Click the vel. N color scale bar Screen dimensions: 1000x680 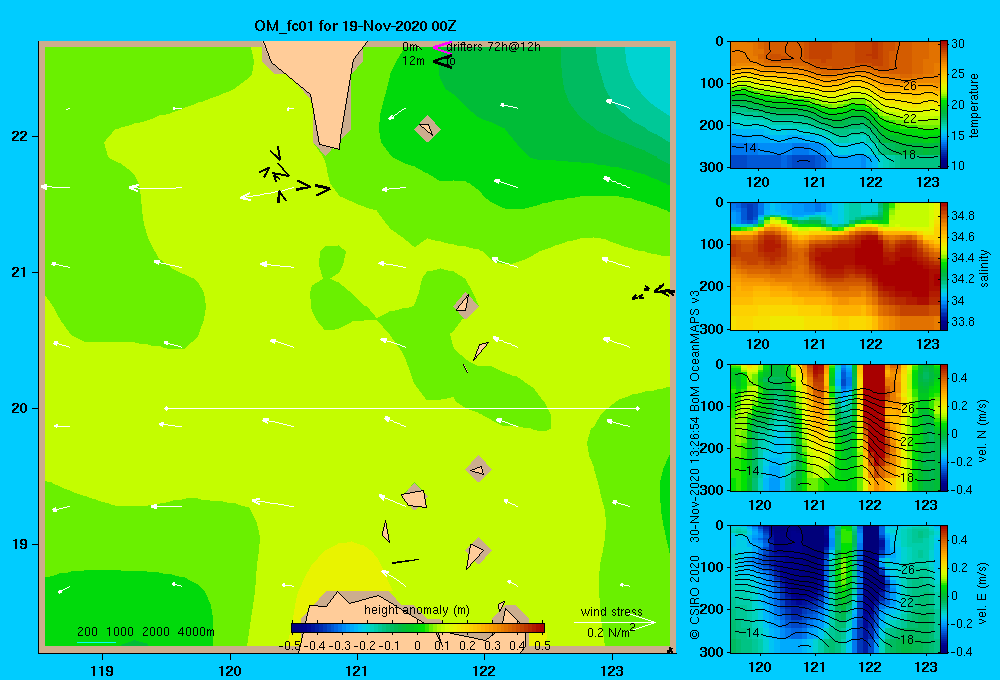click(x=944, y=427)
